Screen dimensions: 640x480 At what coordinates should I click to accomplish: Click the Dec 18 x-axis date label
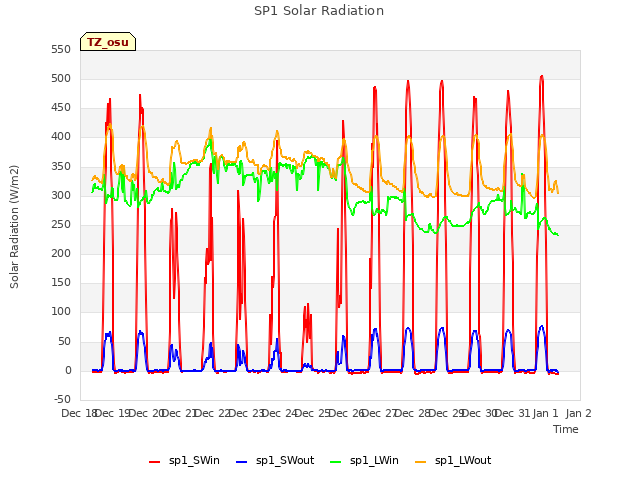79,413
